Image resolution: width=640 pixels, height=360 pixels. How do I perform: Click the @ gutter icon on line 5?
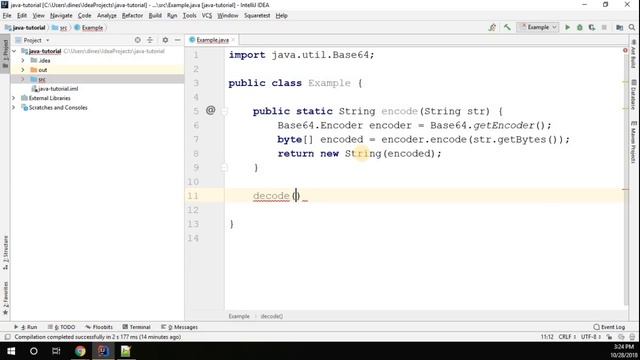(210, 110)
